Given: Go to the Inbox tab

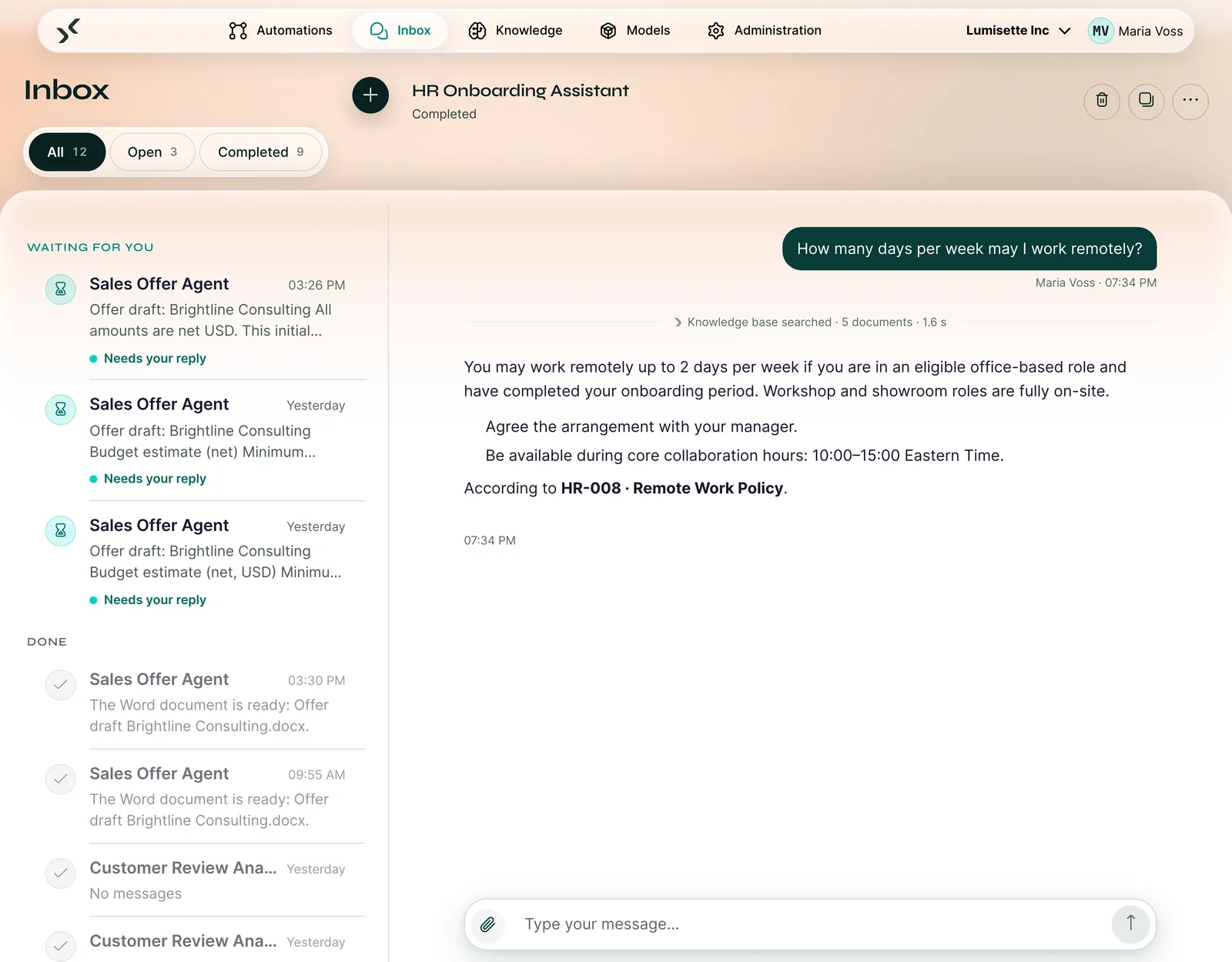Looking at the screenshot, I should tap(400, 31).
